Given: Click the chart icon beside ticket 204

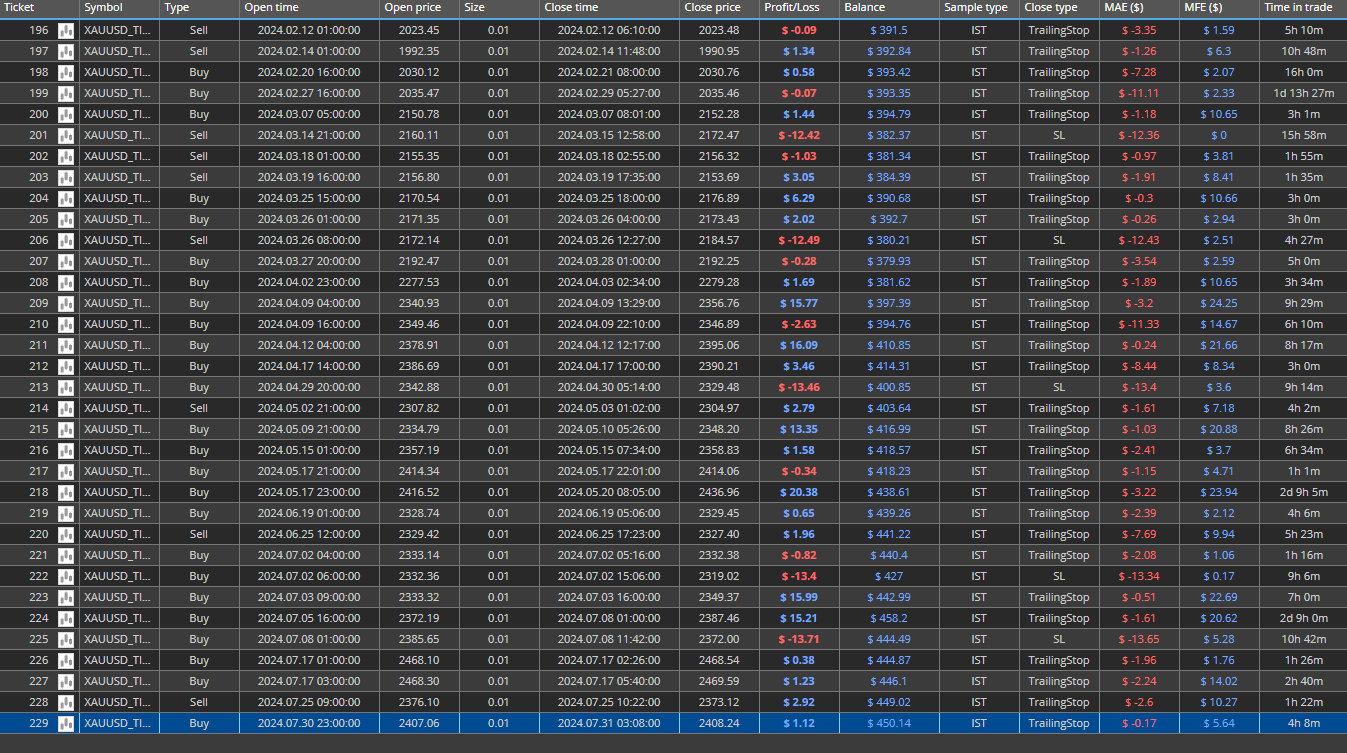Looking at the screenshot, I should tap(67, 198).
